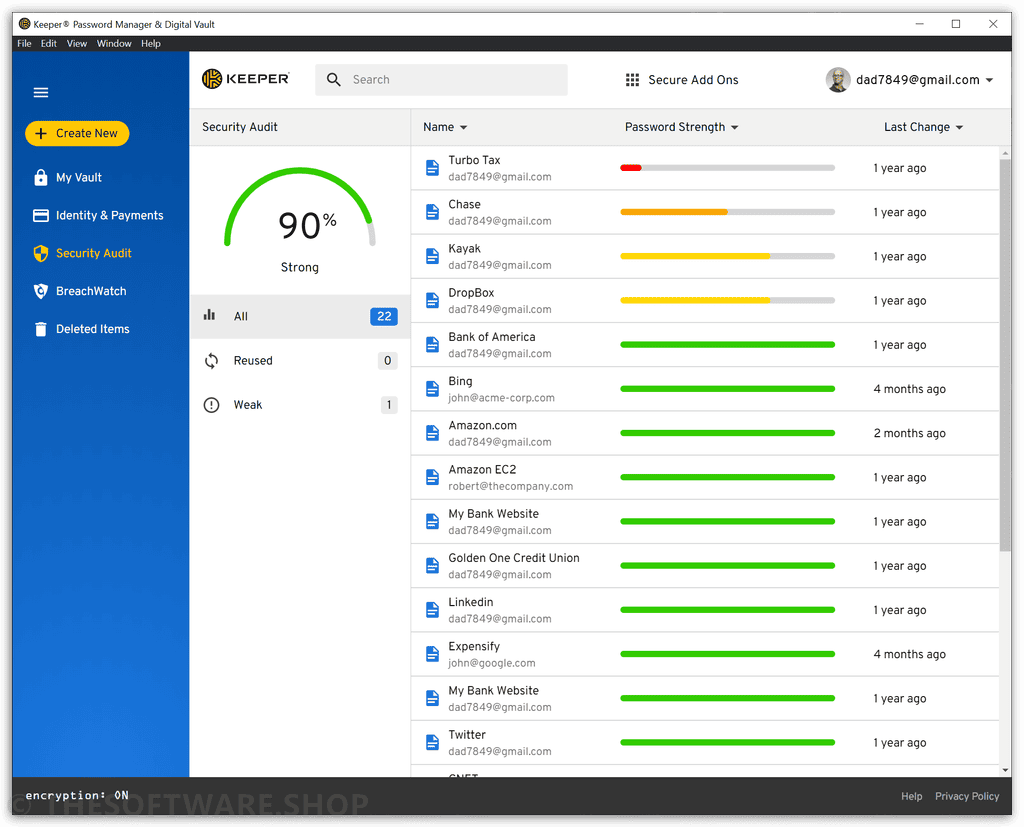This screenshot has width=1024, height=827.
Task: Click the Deleted Items trash icon
Action: tap(40, 329)
